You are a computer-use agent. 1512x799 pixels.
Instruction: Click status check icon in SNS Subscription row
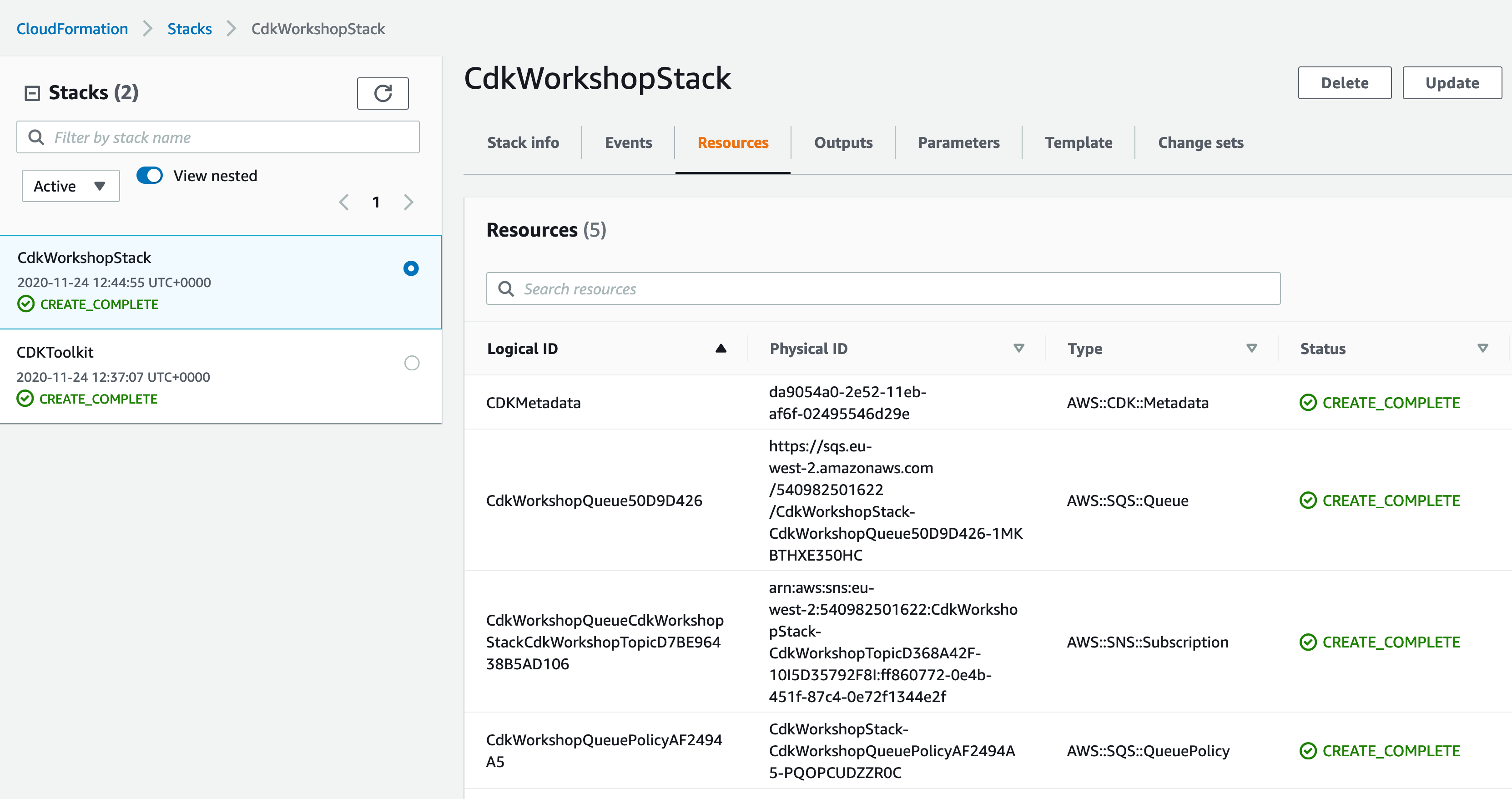point(1308,642)
